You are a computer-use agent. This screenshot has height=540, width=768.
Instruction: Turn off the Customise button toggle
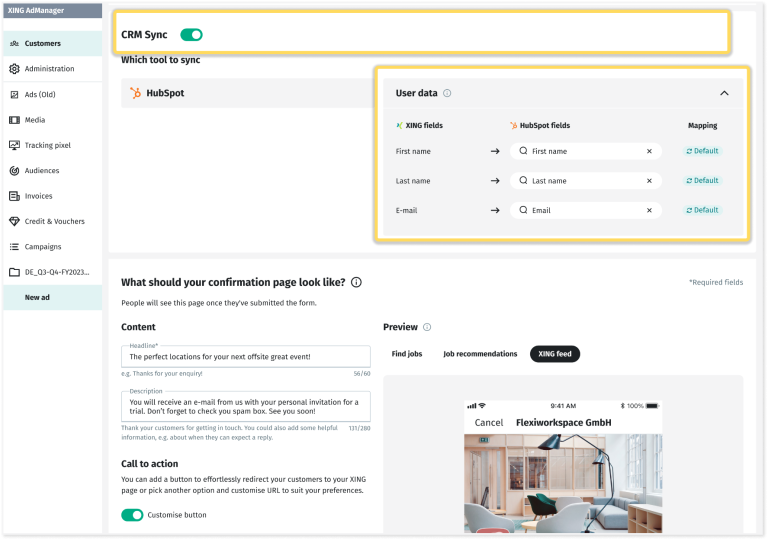coord(132,515)
